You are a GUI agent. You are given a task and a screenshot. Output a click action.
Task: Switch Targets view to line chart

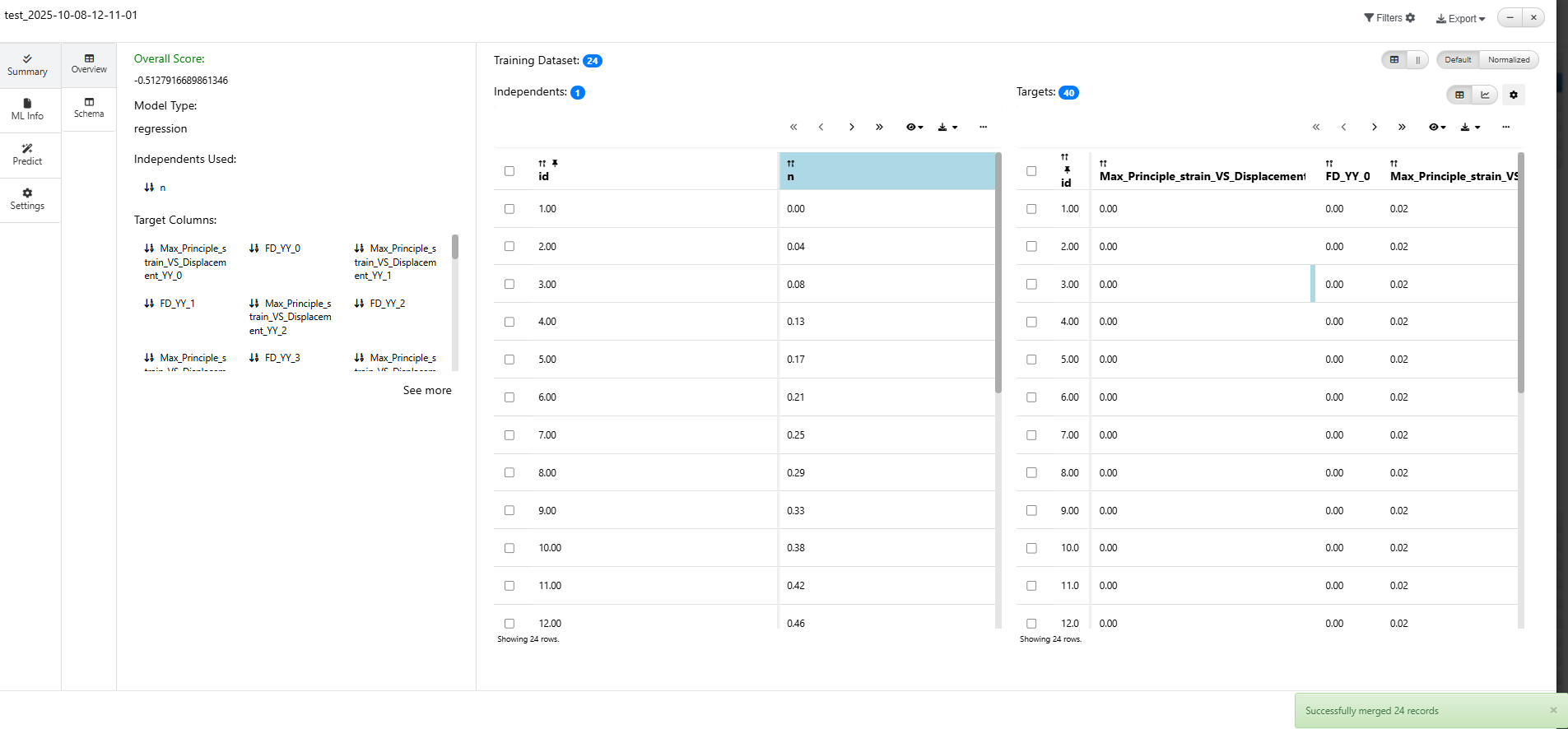point(1485,95)
